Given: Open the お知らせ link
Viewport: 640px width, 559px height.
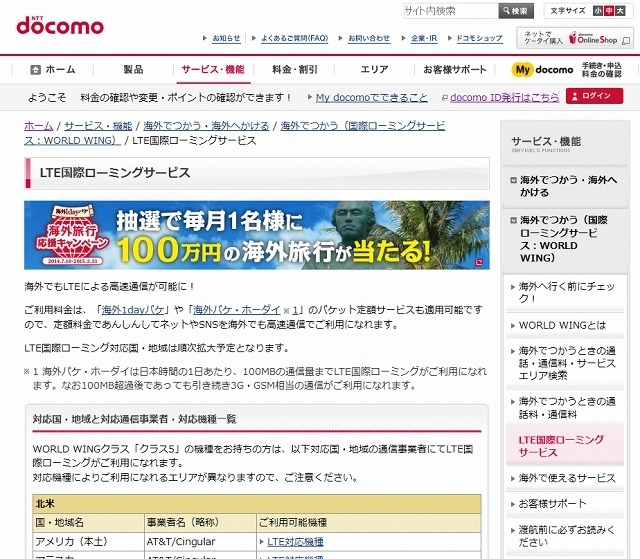Looking at the screenshot, I should click(226, 38).
